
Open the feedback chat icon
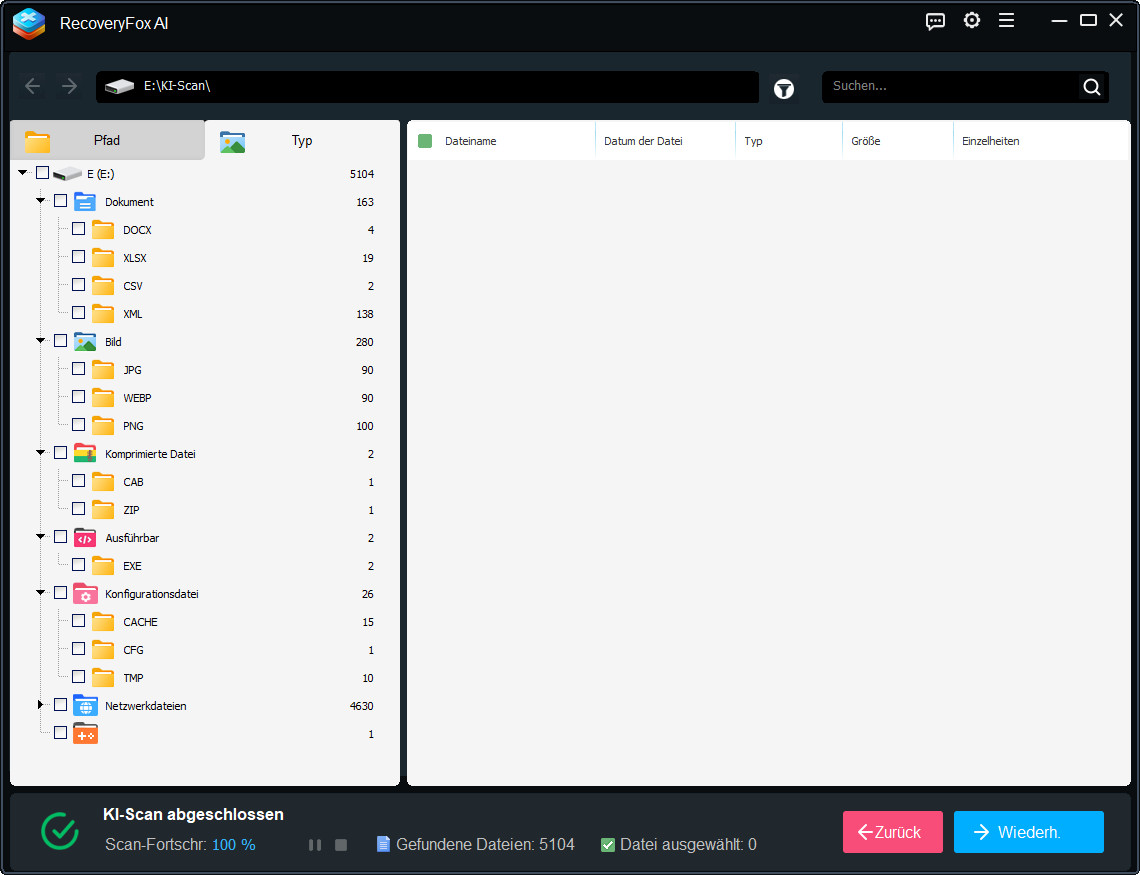(935, 21)
